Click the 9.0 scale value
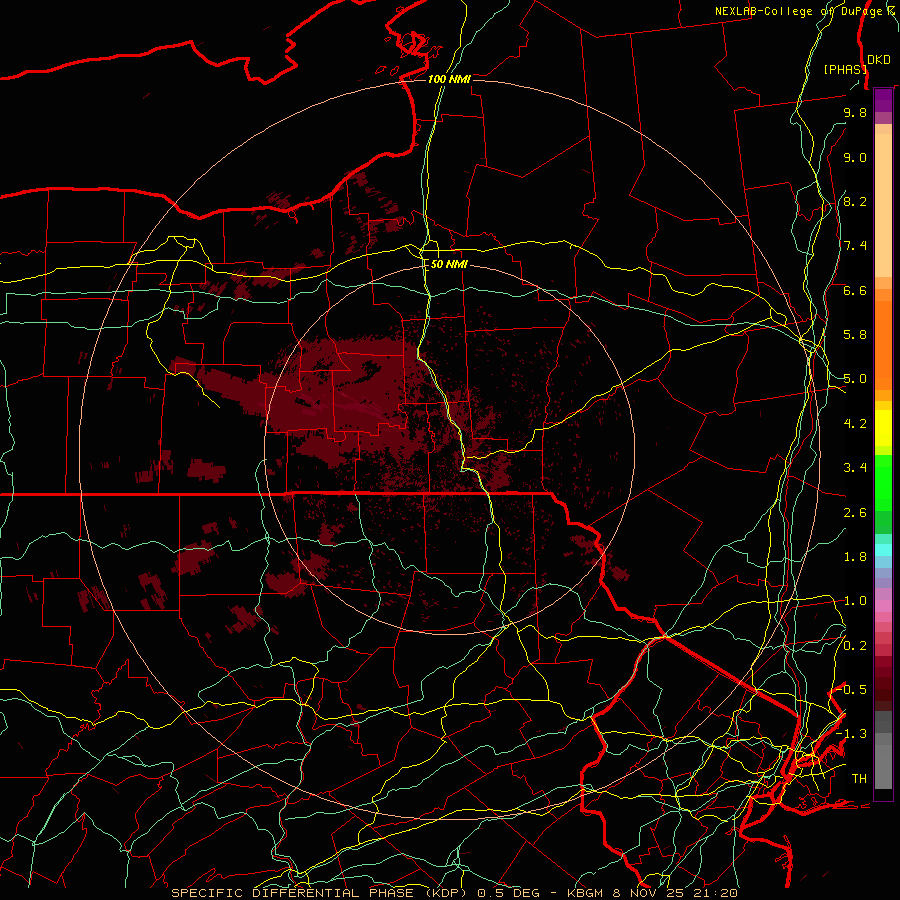The height and width of the screenshot is (900, 900). [x=855, y=157]
